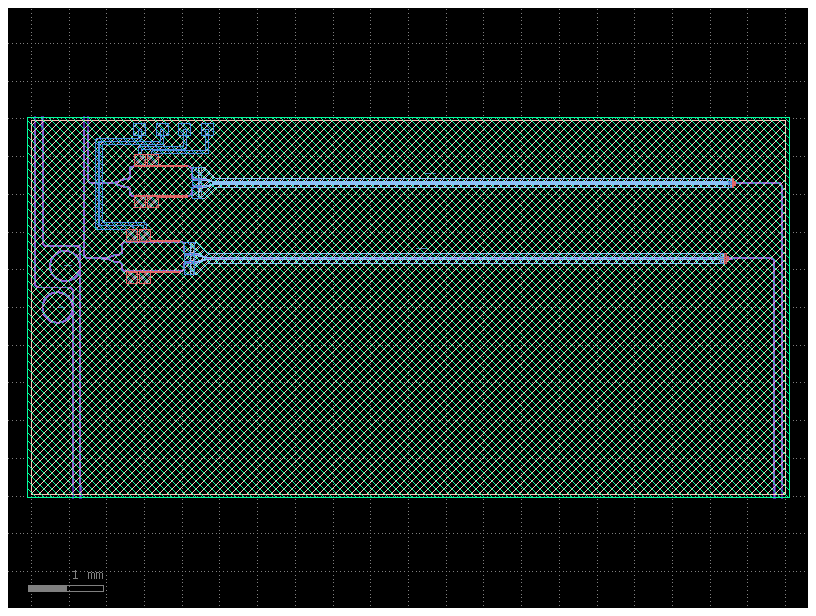
Task: Click red pads above the upper device
Action: (146, 160)
